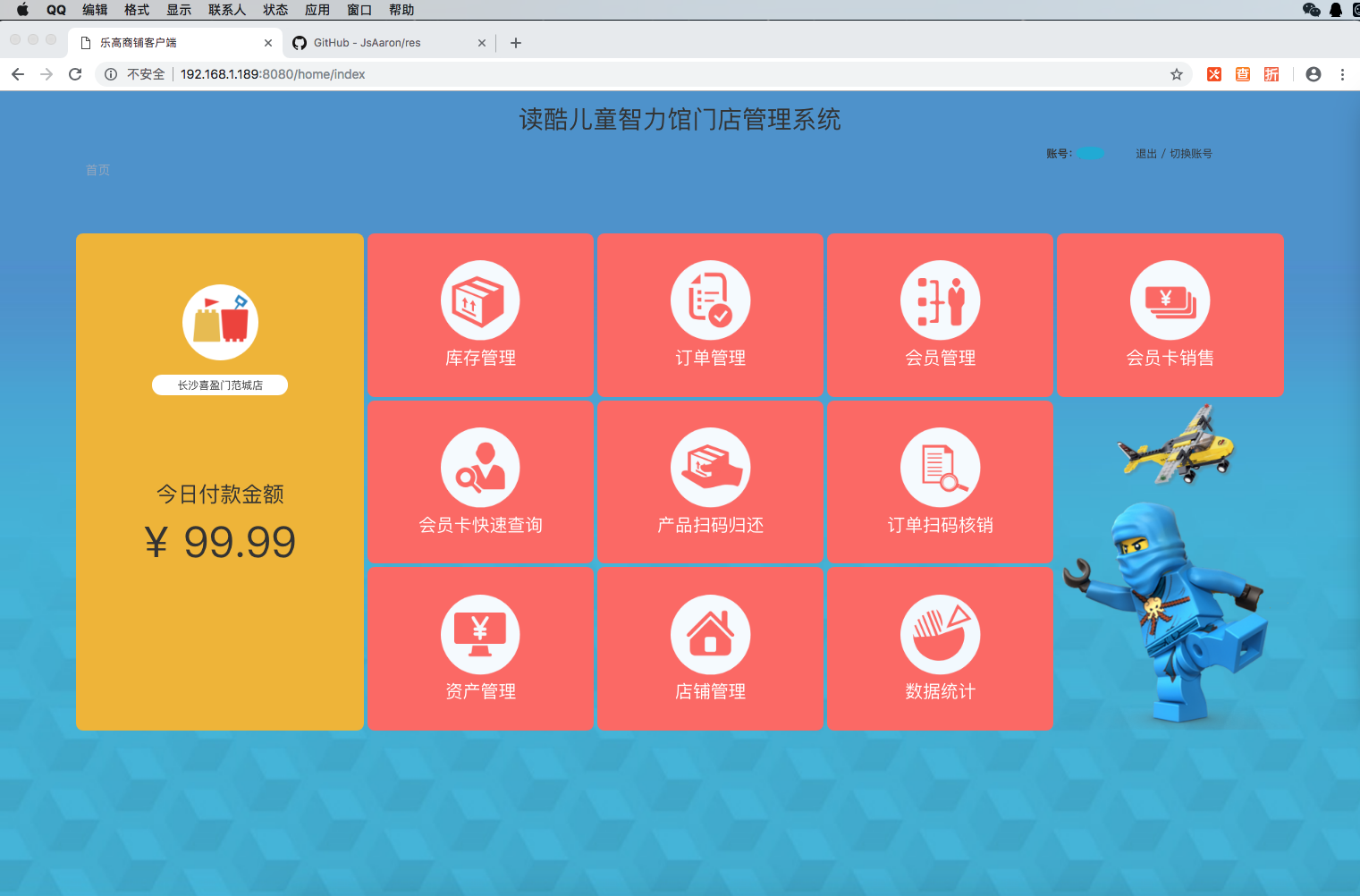Viewport: 1360px width, 896px height.
Task: Click the 库存管理 tile label
Action: coord(480,358)
